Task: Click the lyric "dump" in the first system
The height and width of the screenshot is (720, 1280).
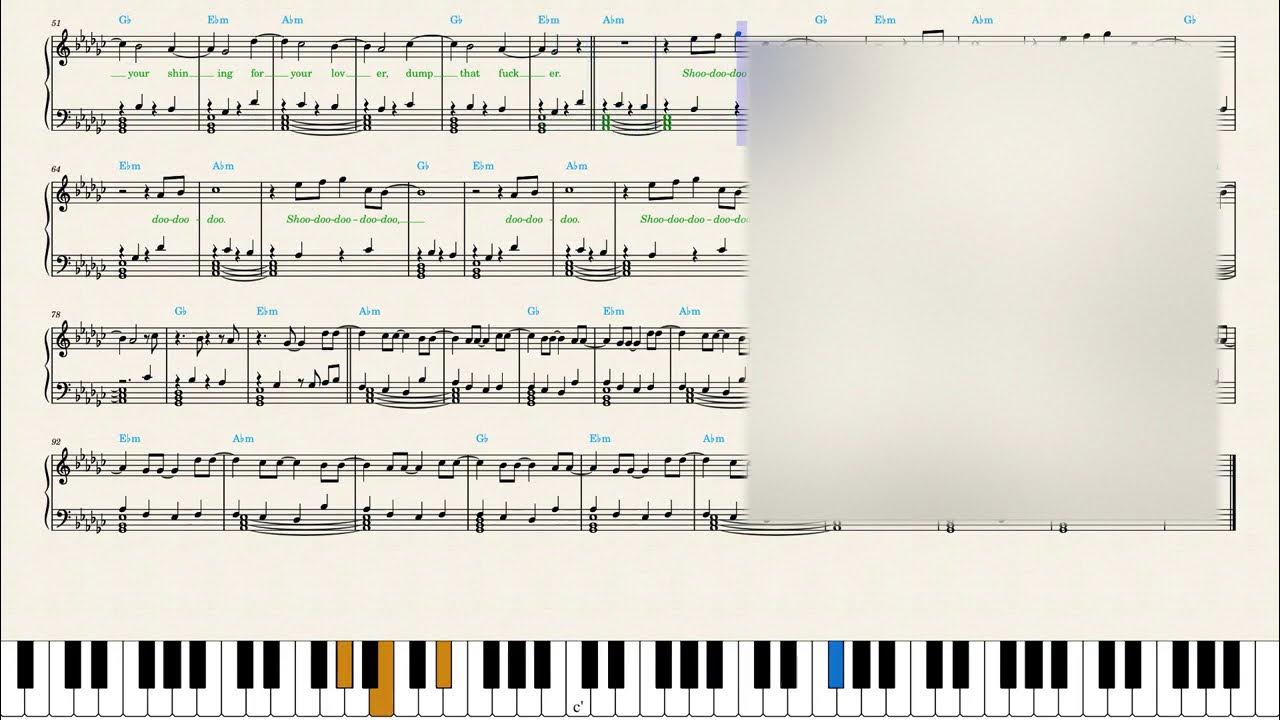Action: click(x=418, y=73)
